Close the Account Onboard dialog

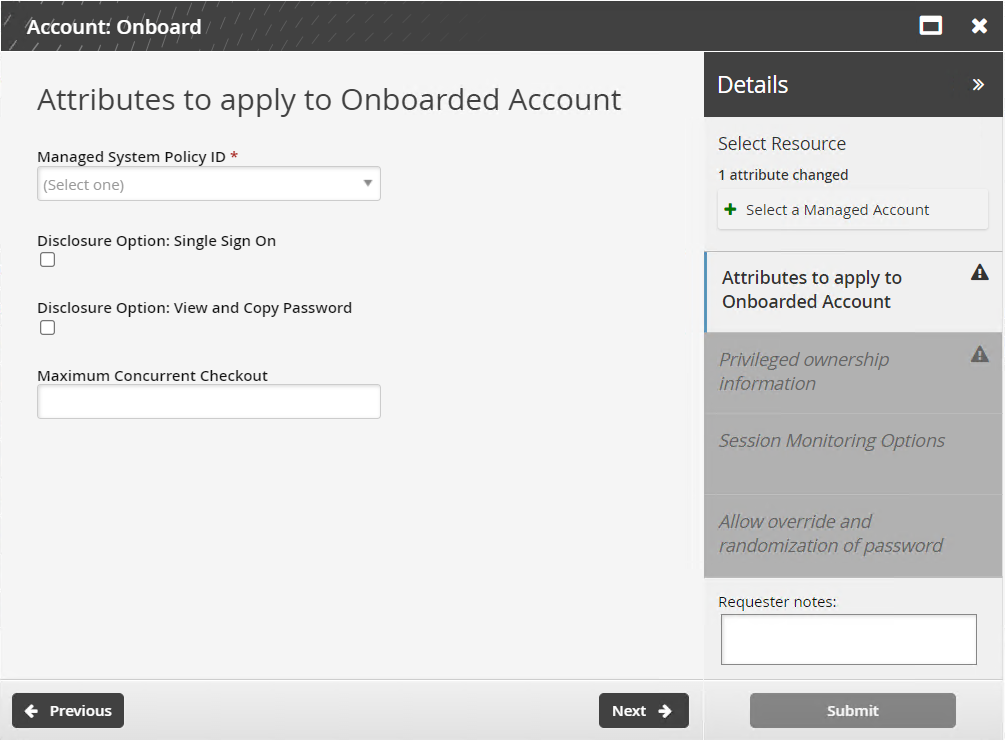coord(979,26)
